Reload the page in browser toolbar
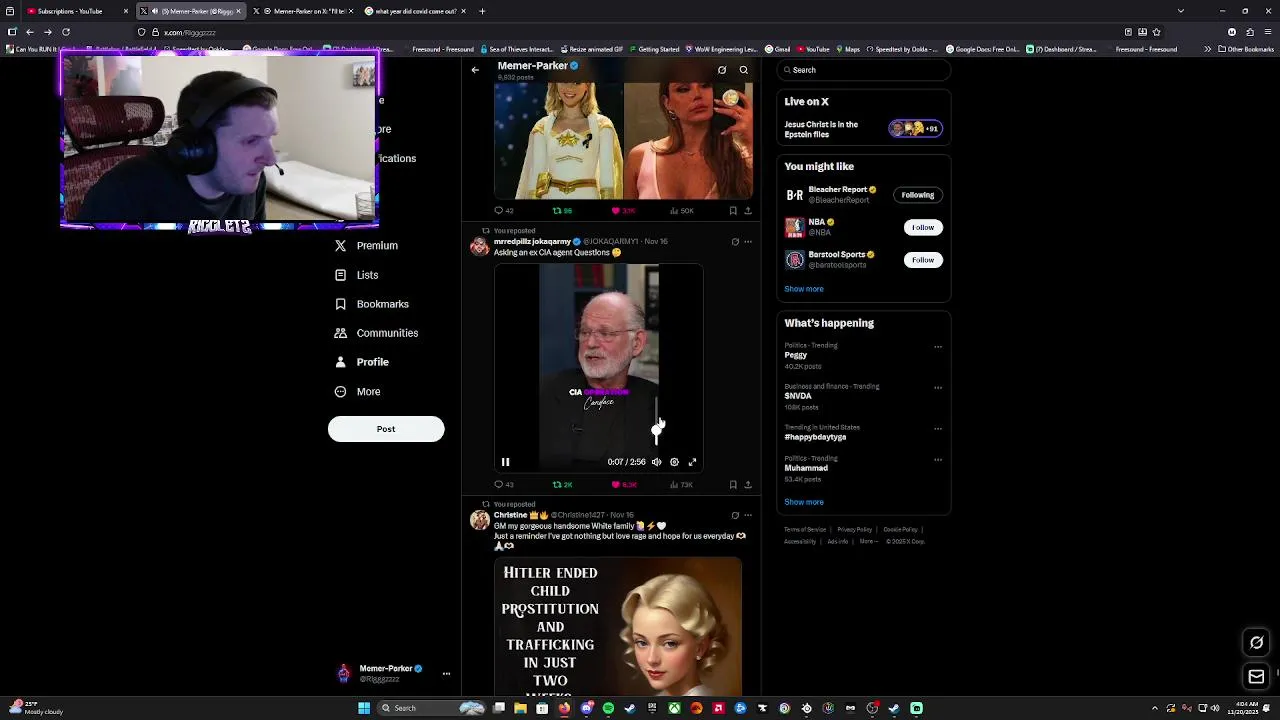The height and width of the screenshot is (720, 1280). pyautogui.click(x=66, y=32)
